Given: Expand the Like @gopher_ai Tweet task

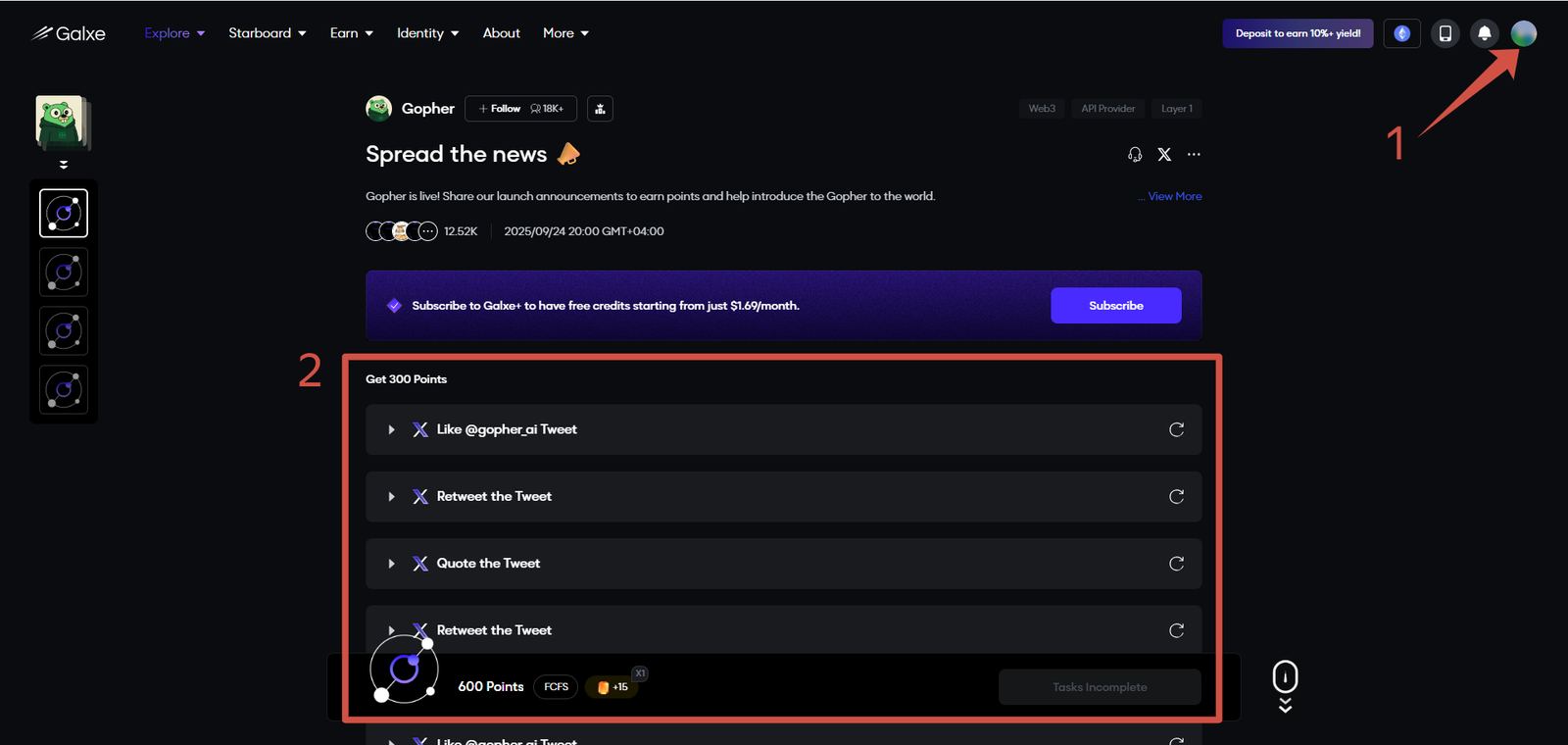Looking at the screenshot, I should tap(391, 429).
